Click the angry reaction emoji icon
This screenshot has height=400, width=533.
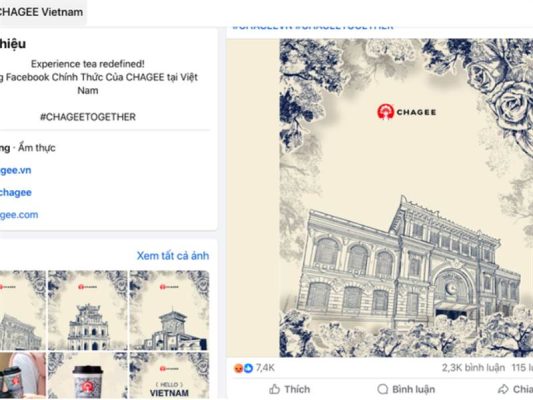238,368
